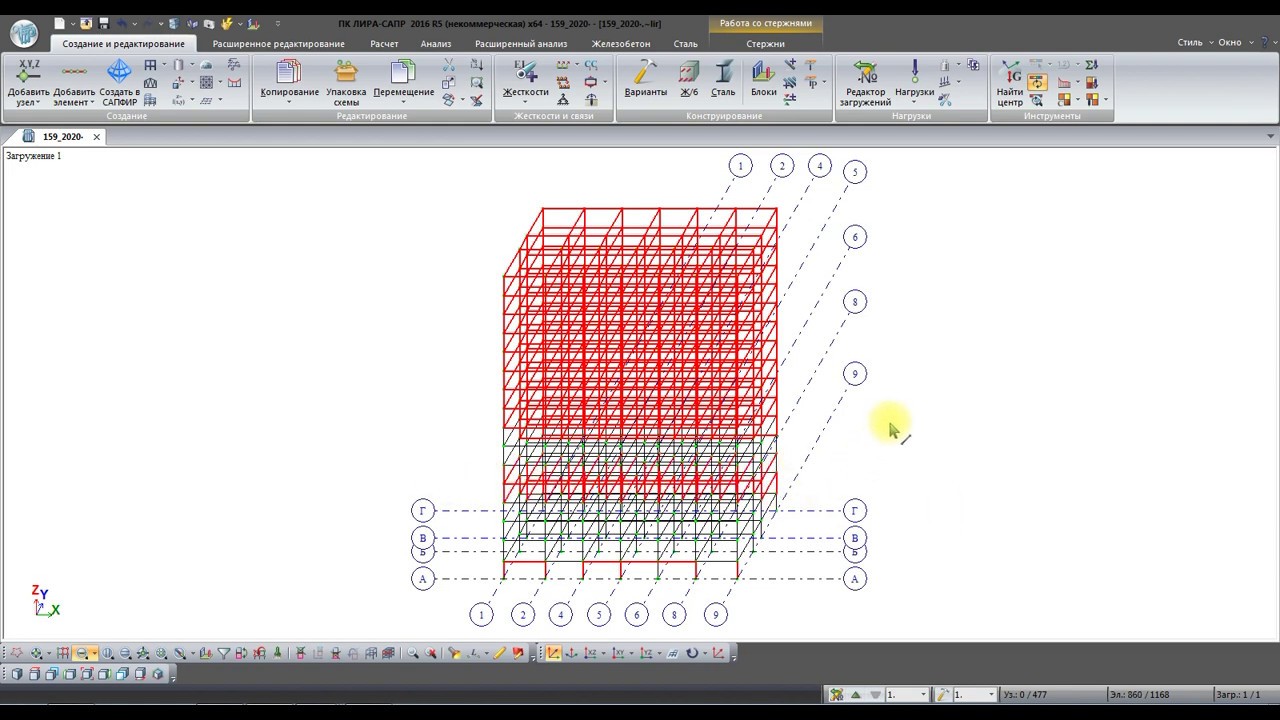Click the filter funnel icon in bottom toolbar
The width and height of the screenshot is (1280, 720).
224,653
